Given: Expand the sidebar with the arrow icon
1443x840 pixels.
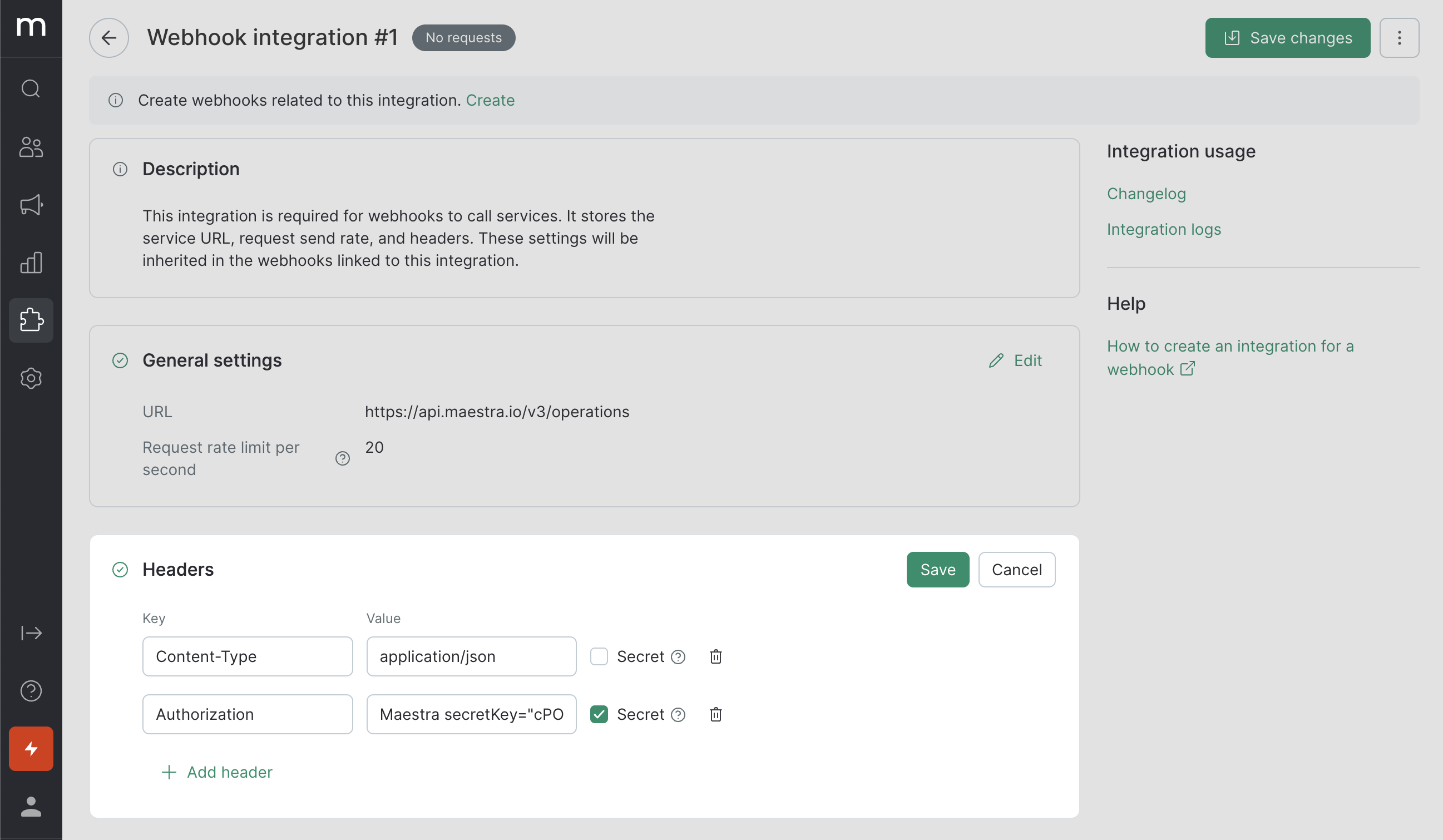Looking at the screenshot, I should (31, 633).
